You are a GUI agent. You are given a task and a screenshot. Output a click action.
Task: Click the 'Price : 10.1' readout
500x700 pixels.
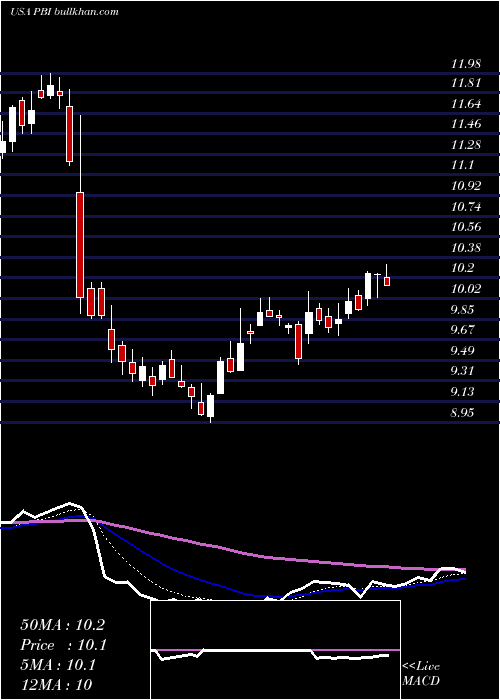point(62,645)
